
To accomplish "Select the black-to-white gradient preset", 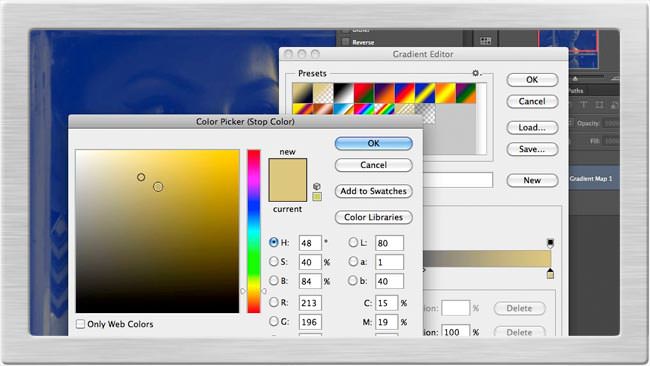I will coord(343,93).
